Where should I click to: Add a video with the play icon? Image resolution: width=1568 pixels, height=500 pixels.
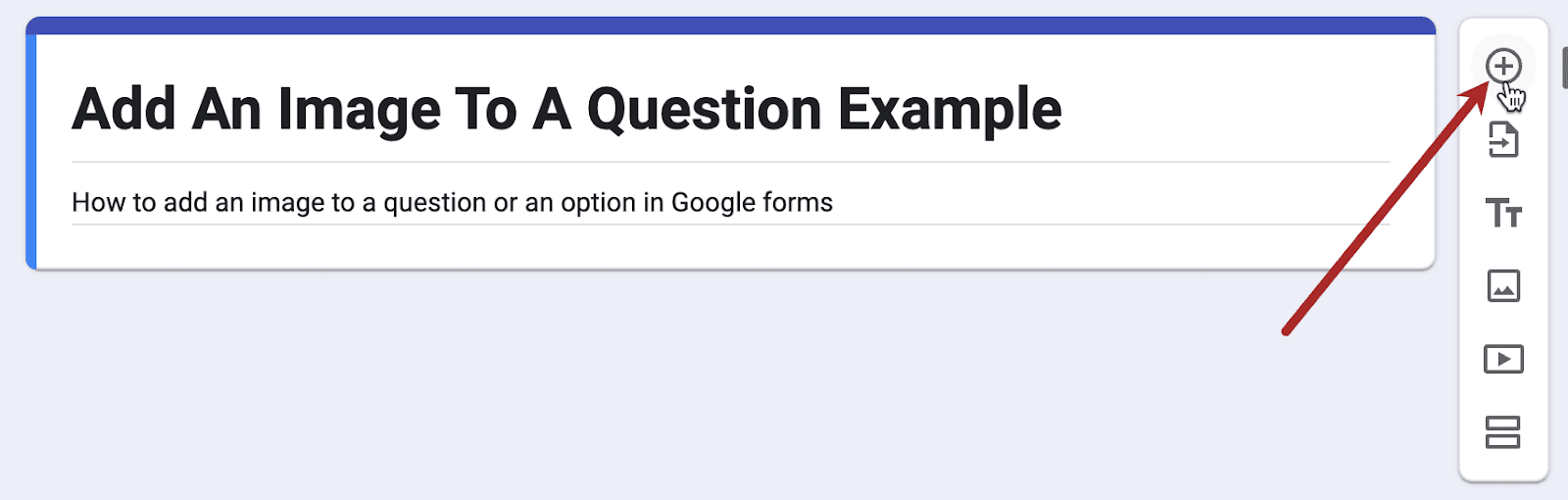click(1503, 359)
